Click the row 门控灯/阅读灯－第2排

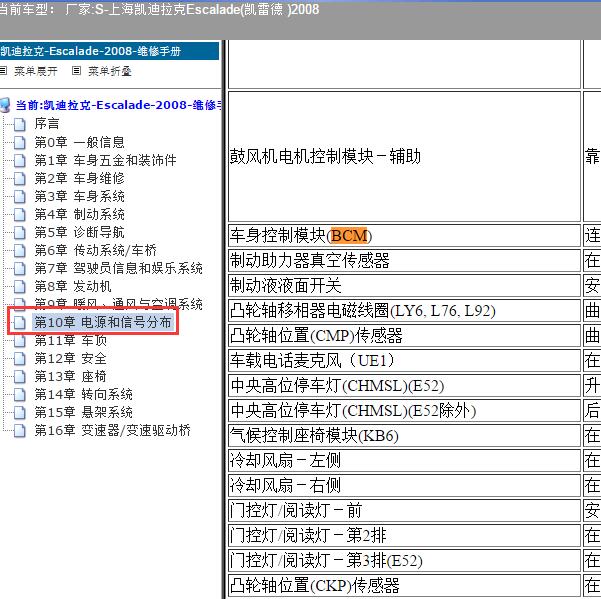click(x=404, y=535)
